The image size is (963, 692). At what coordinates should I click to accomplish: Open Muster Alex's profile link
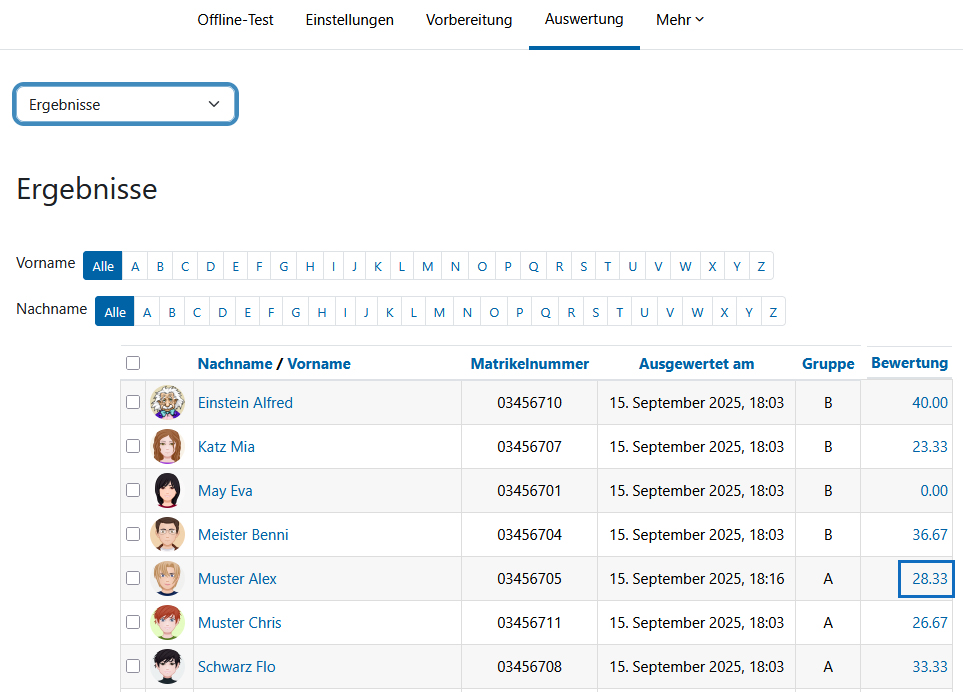237,578
